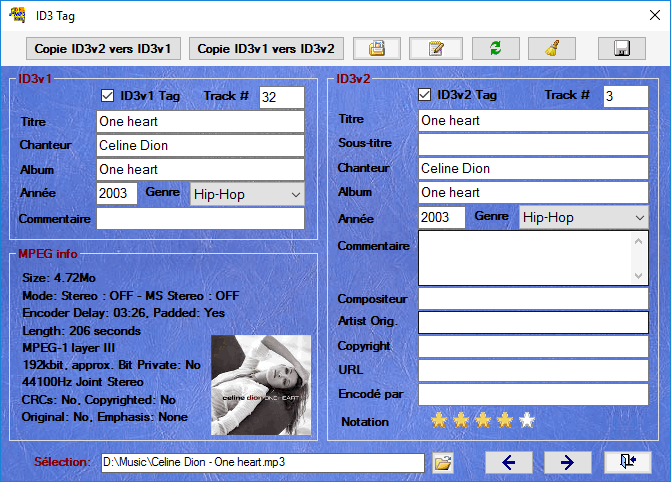The image size is (671, 482).
Task: Click the ID3v1 Track # field
Action: tap(282, 97)
